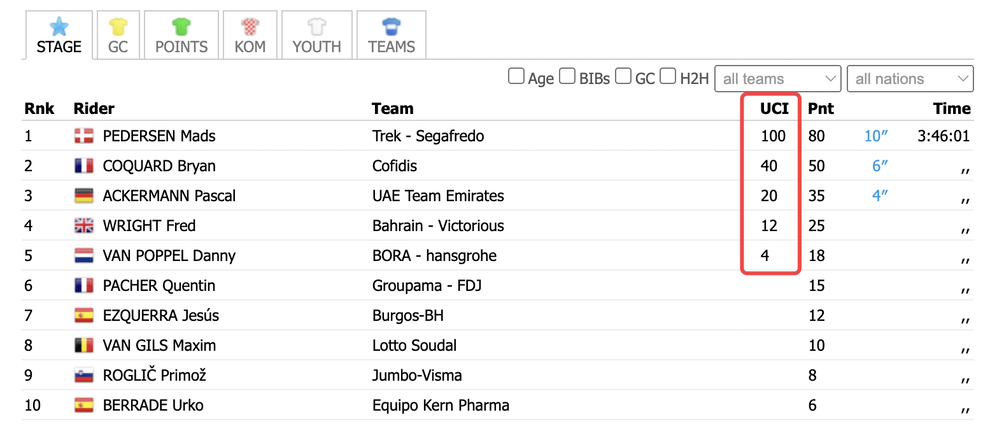Open the Trek - Segafredo team link
The image size is (1000, 424).
430,136
